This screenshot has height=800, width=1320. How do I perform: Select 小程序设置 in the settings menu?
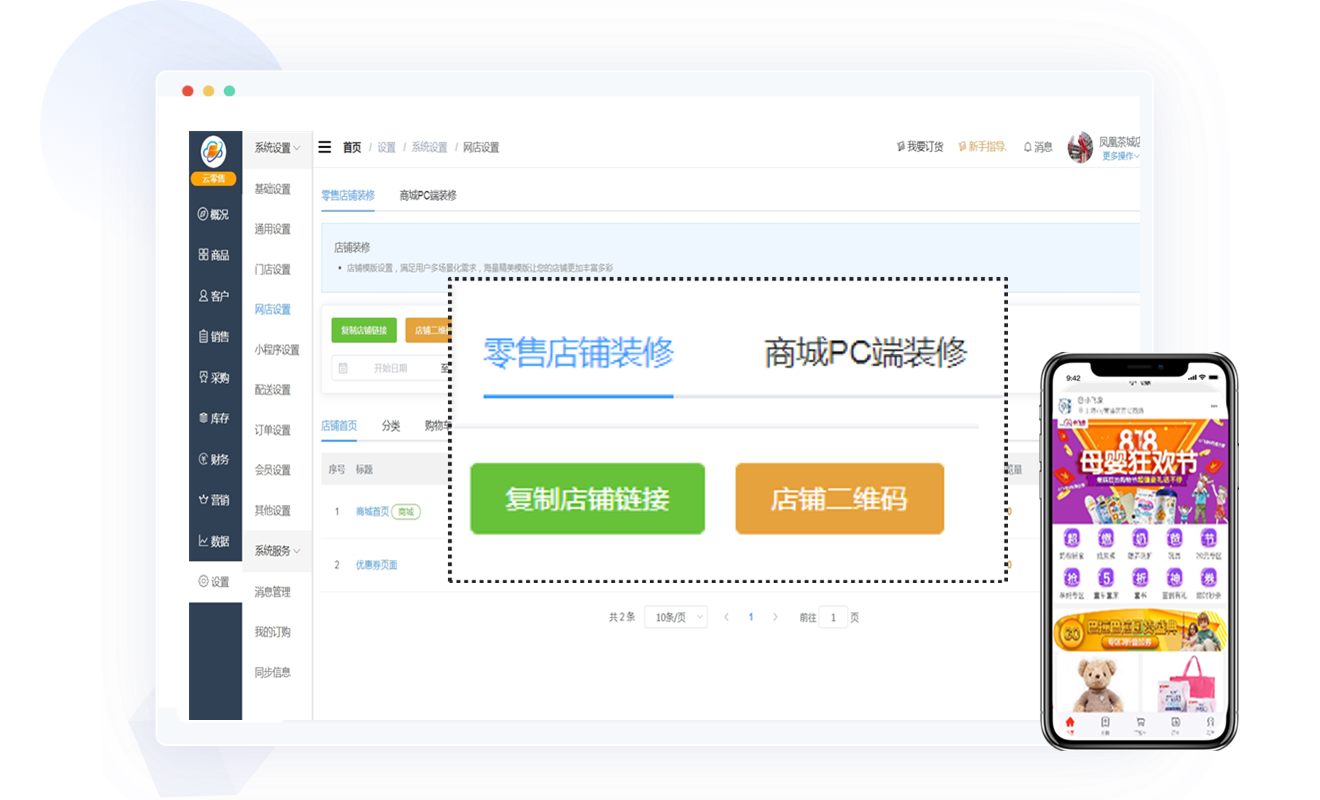point(276,350)
